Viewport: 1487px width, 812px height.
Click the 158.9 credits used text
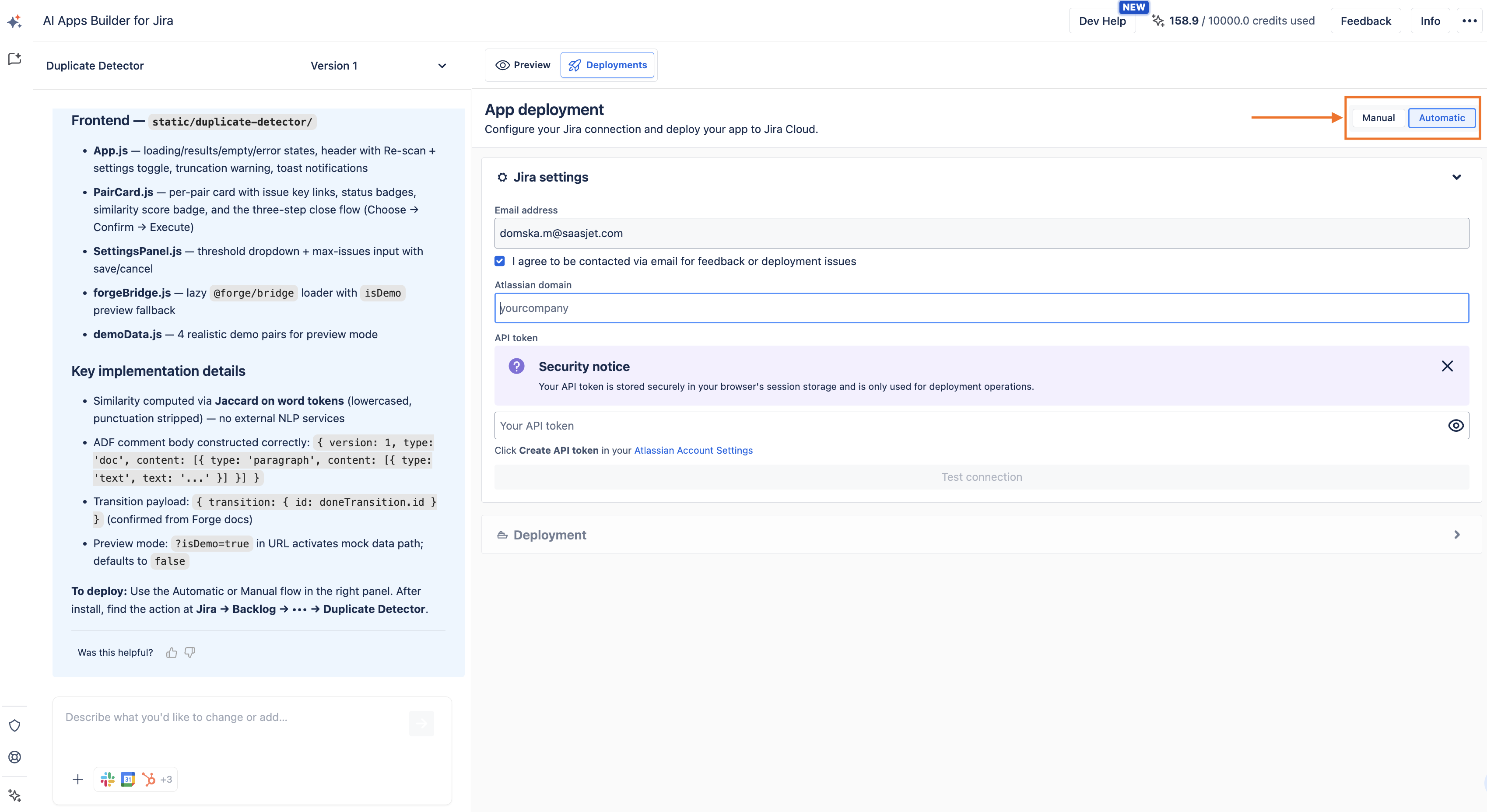(x=1241, y=21)
